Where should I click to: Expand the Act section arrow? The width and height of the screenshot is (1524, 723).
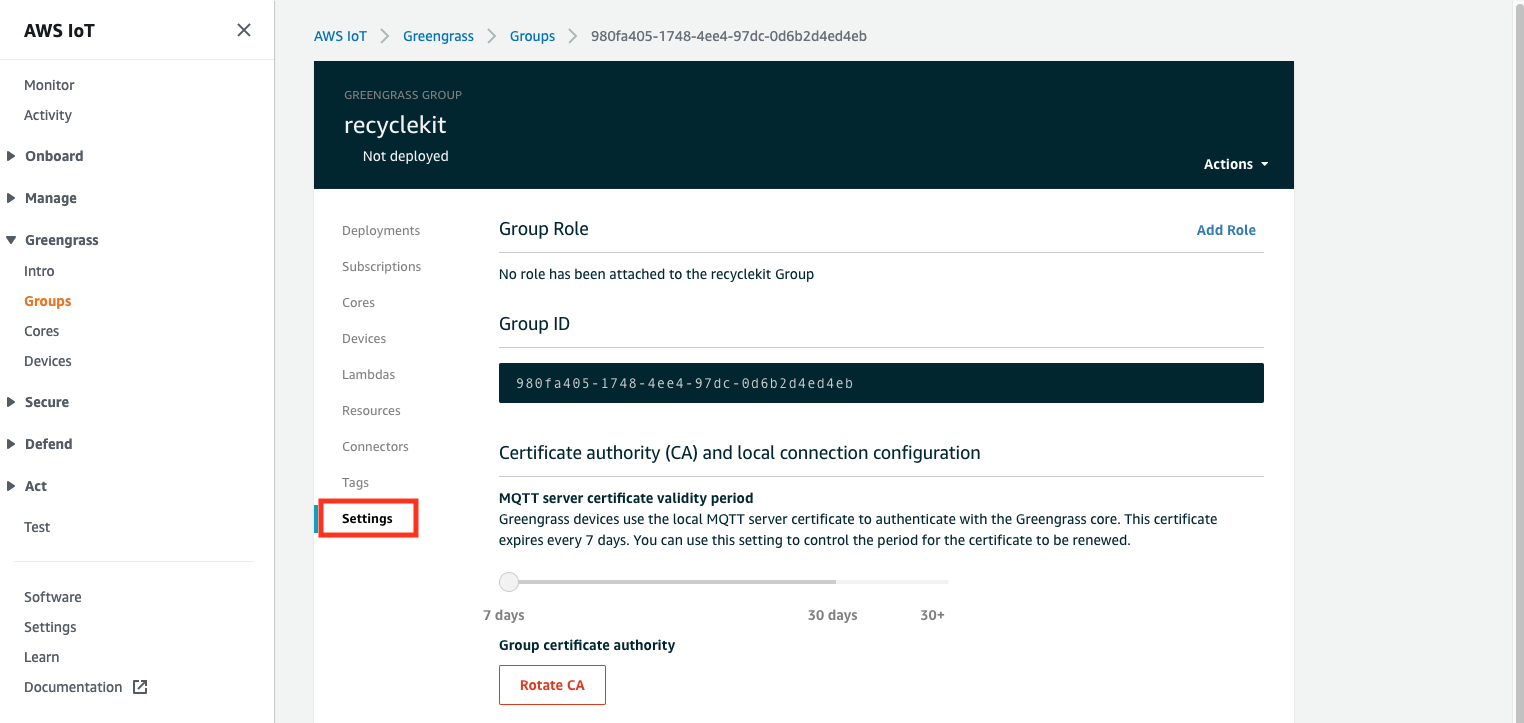pyautogui.click(x=11, y=486)
